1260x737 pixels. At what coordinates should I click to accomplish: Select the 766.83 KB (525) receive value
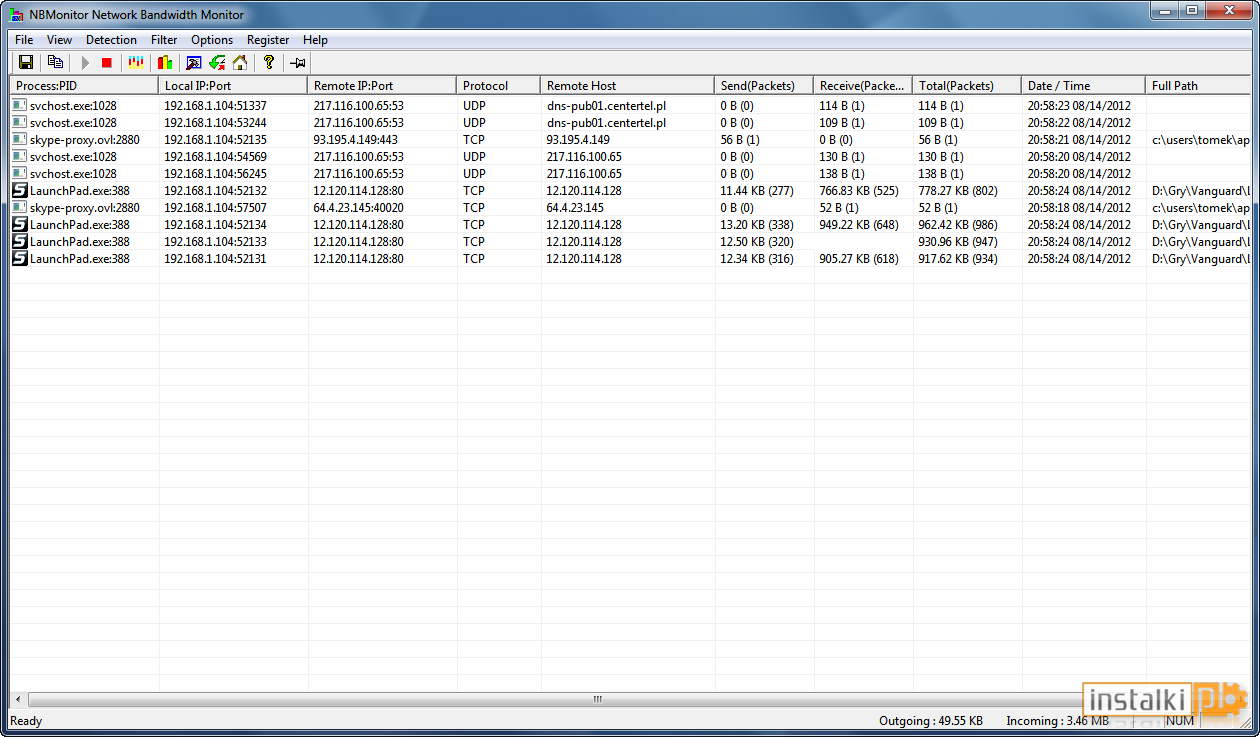859,191
